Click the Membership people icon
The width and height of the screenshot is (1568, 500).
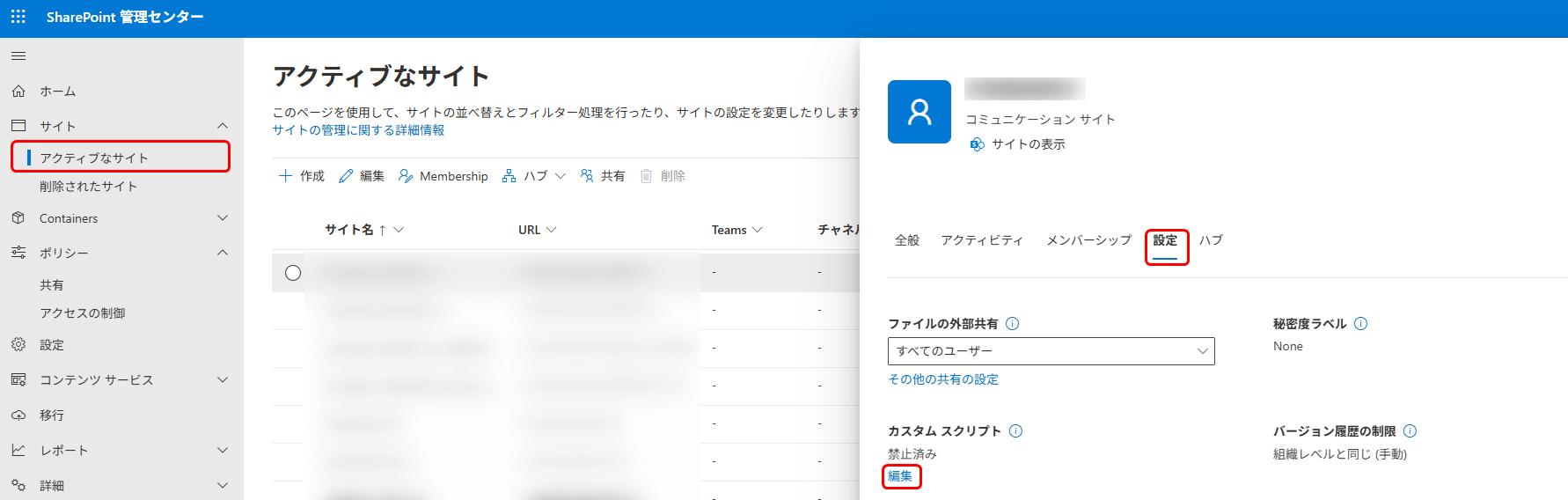pyautogui.click(x=406, y=176)
